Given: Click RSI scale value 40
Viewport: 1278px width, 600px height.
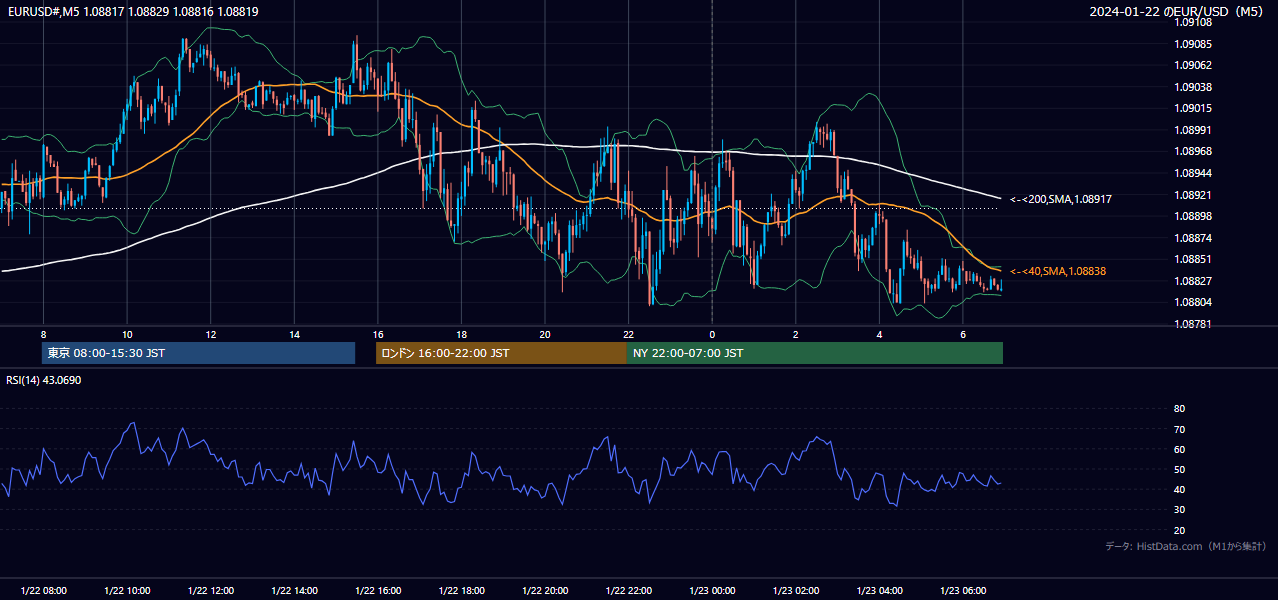Looking at the screenshot, I should (x=1180, y=489).
